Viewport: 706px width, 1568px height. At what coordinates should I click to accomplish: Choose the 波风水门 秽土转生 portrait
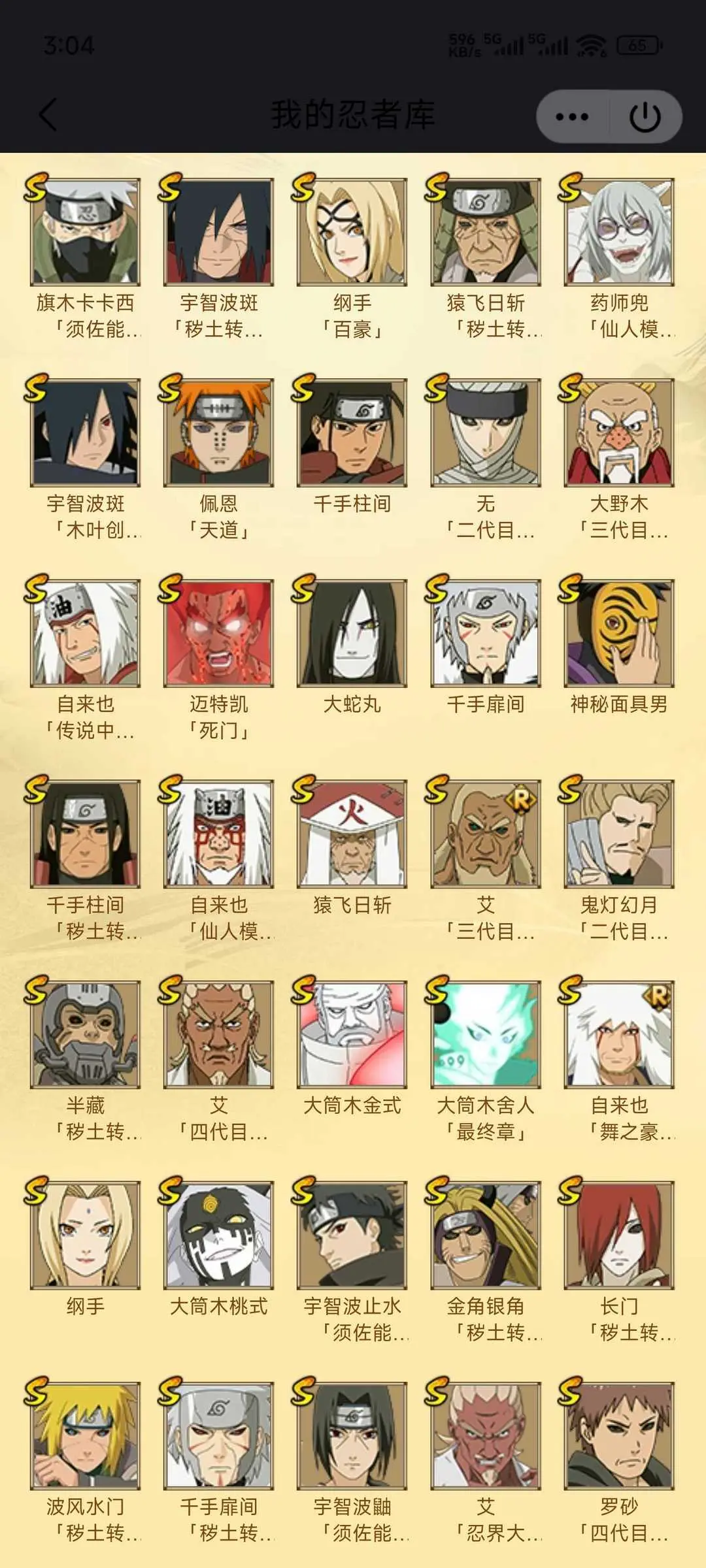pyautogui.click(x=86, y=1435)
